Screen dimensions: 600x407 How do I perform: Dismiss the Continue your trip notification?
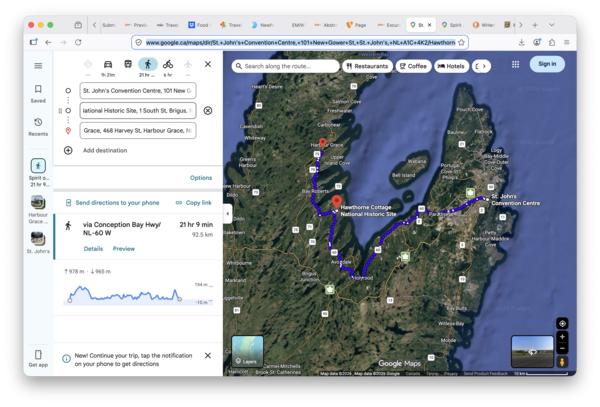coord(208,356)
